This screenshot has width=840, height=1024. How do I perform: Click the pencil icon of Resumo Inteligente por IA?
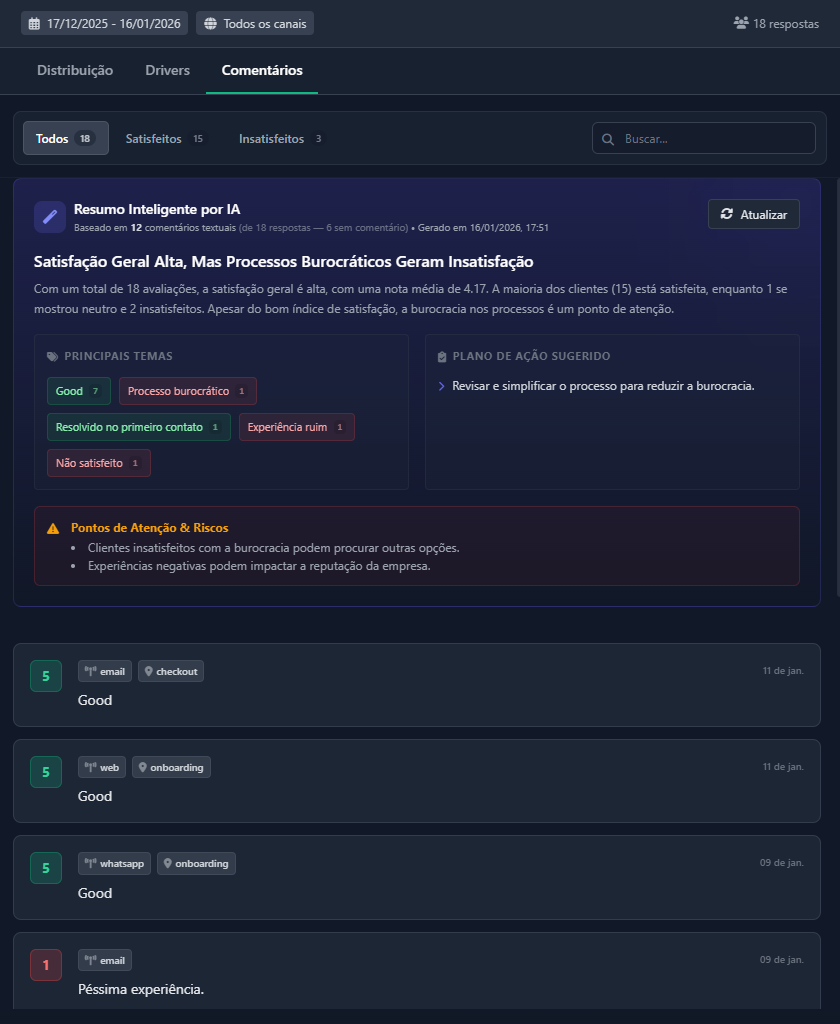tap(49, 217)
